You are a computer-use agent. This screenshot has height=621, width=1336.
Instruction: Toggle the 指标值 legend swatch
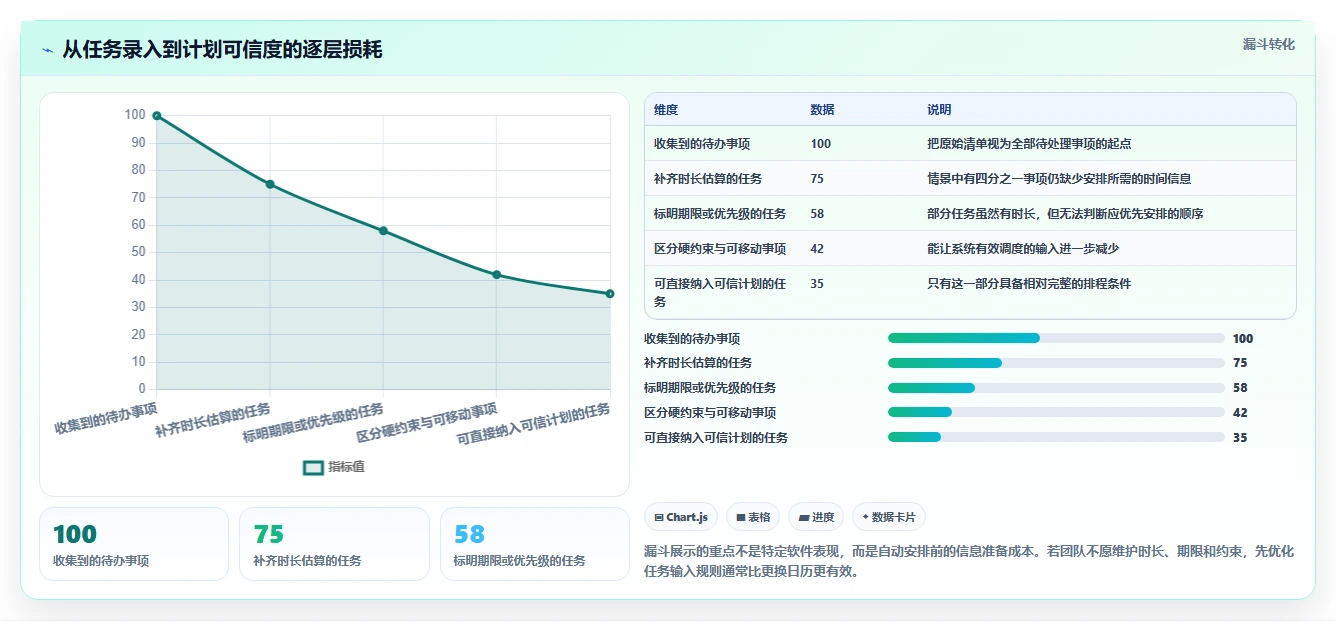(x=313, y=467)
